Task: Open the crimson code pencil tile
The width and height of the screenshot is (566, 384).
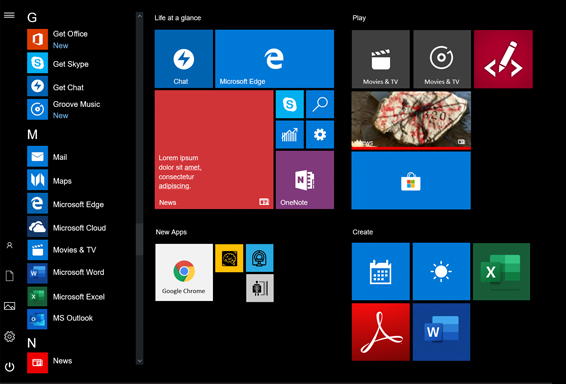Action: point(503,59)
